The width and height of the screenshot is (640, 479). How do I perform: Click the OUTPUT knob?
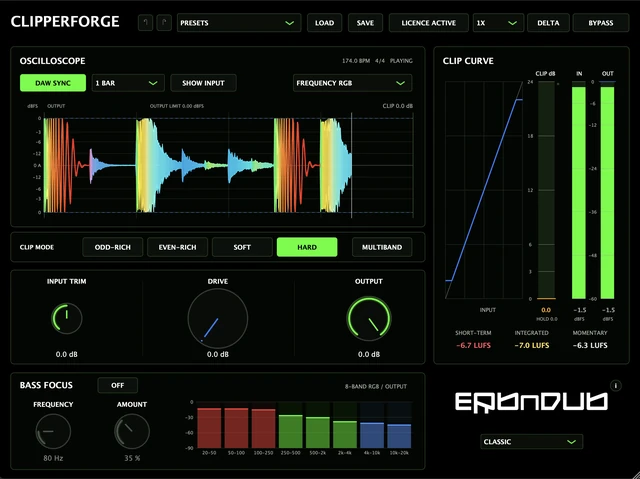pyautogui.click(x=369, y=318)
